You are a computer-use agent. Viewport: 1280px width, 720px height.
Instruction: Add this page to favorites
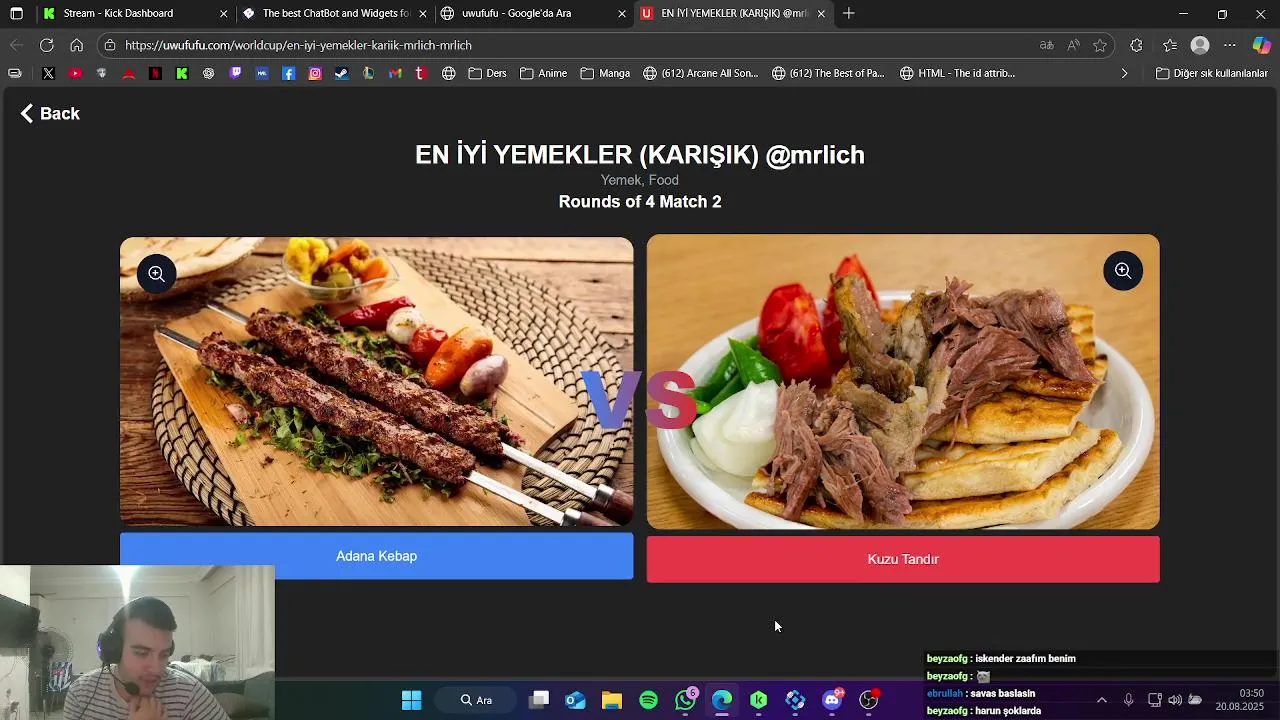click(1100, 45)
